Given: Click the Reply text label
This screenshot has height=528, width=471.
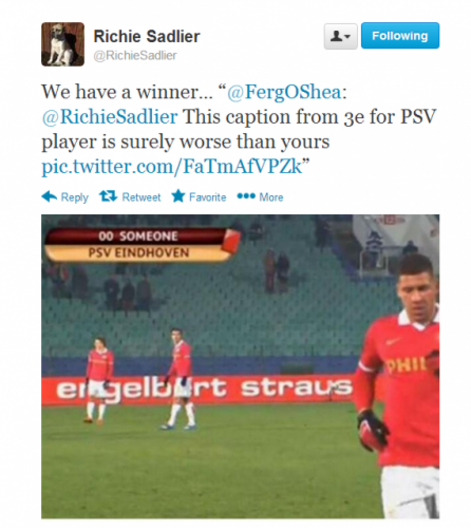Looking at the screenshot, I should point(74,197).
